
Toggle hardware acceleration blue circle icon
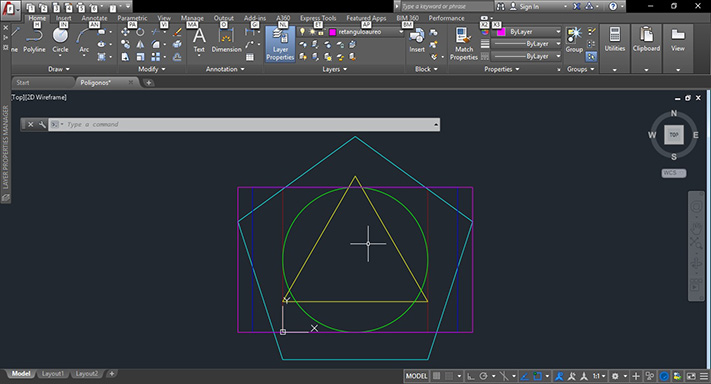coord(664,376)
